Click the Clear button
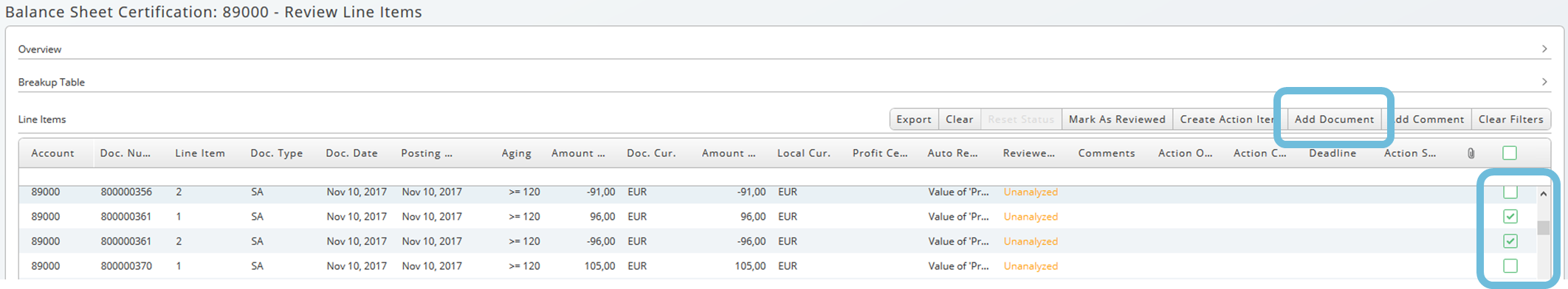Viewport: 1568px width, 289px height. [960, 119]
